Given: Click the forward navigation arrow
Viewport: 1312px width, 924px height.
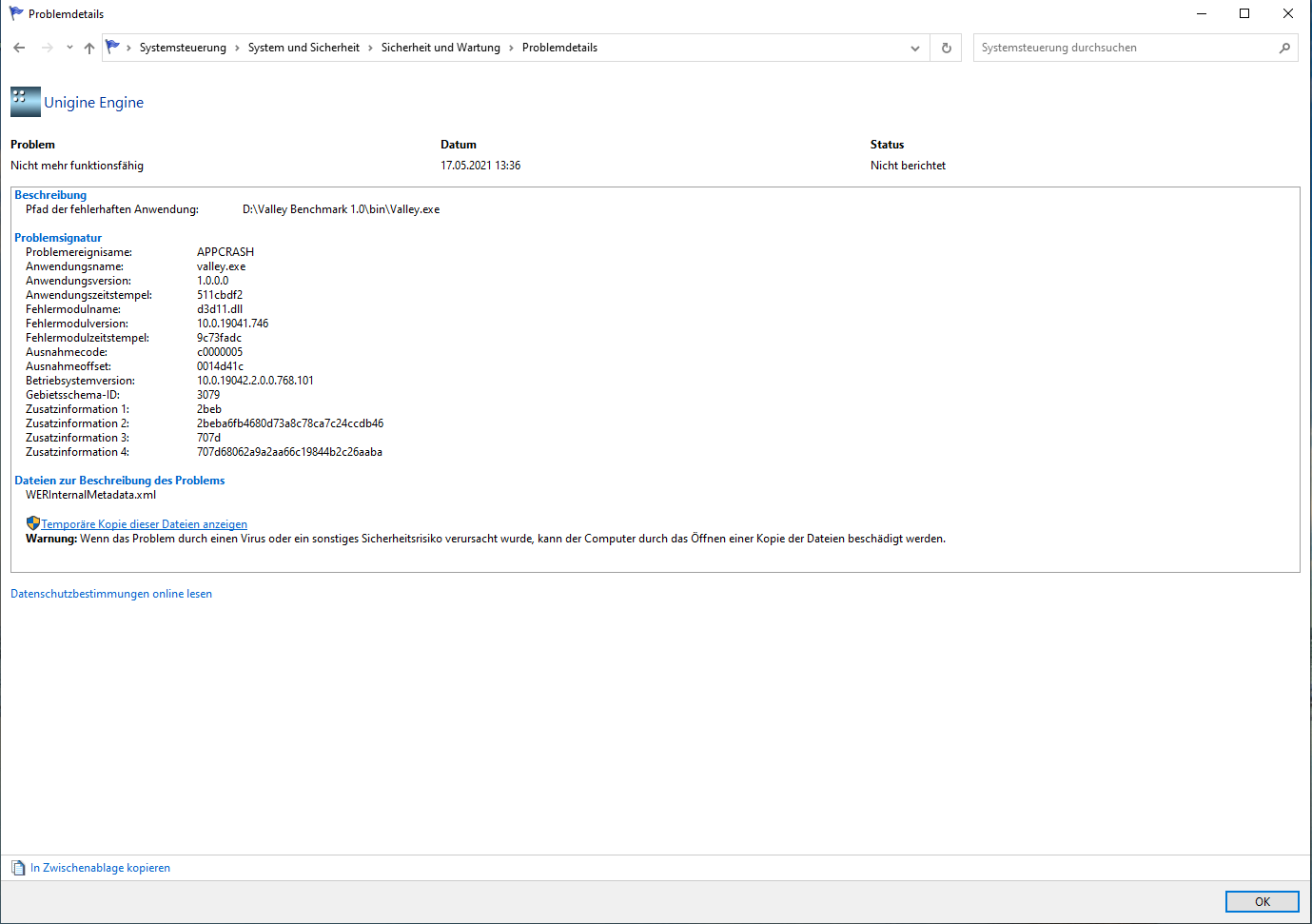Looking at the screenshot, I should (x=47, y=48).
